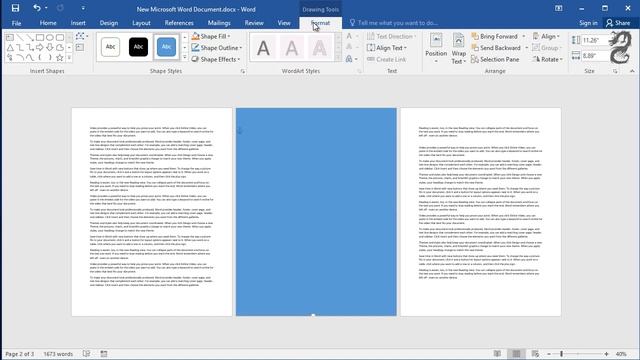Click the Draw Text Box icon
Viewport: 640px width, 360px height.
[x=80, y=48]
